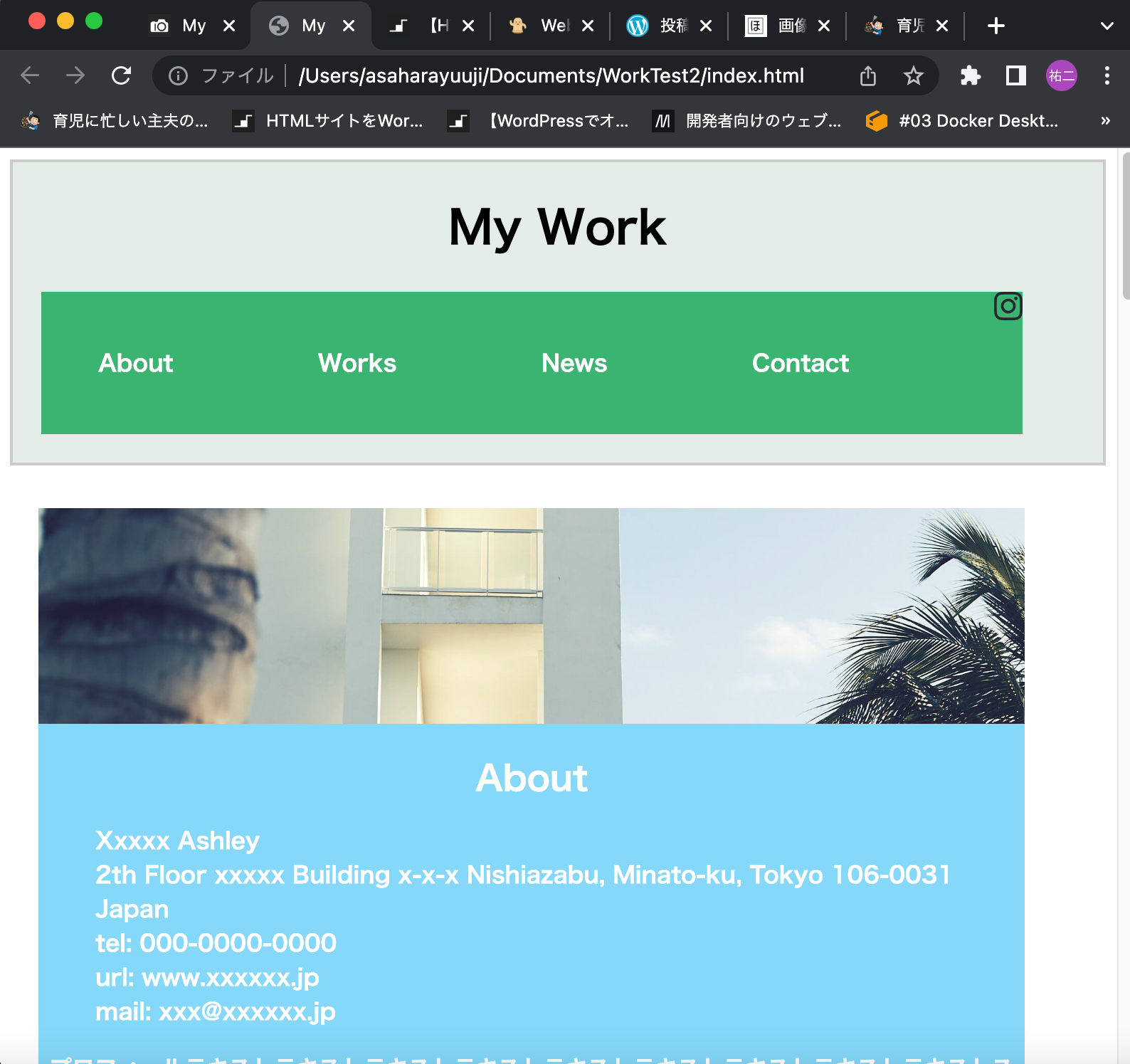Open the Extensions puzzle piece icon
Screen dimensions: 1130x1064
970,75
